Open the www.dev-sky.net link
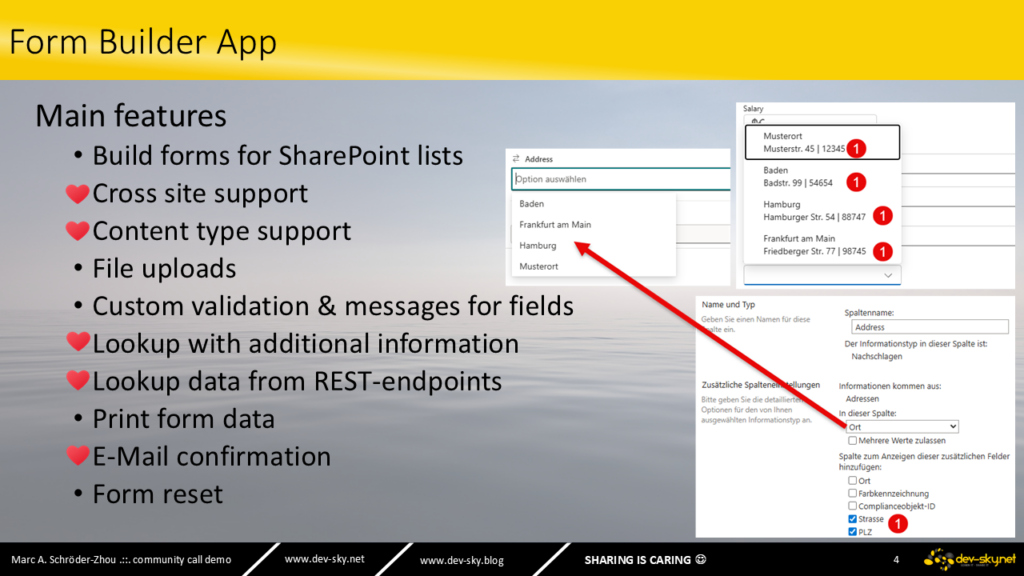The width and height of the screenshot is (1024, 576). click(325, 559)
